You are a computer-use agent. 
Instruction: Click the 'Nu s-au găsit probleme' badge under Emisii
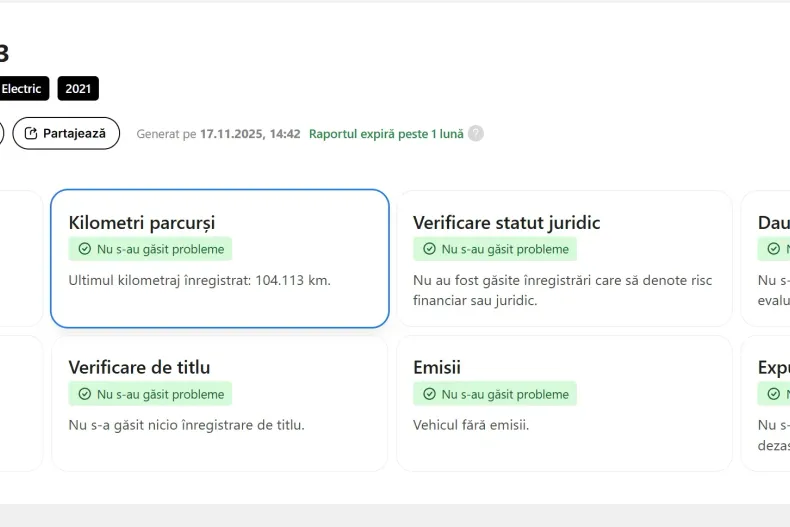[495, 394]
